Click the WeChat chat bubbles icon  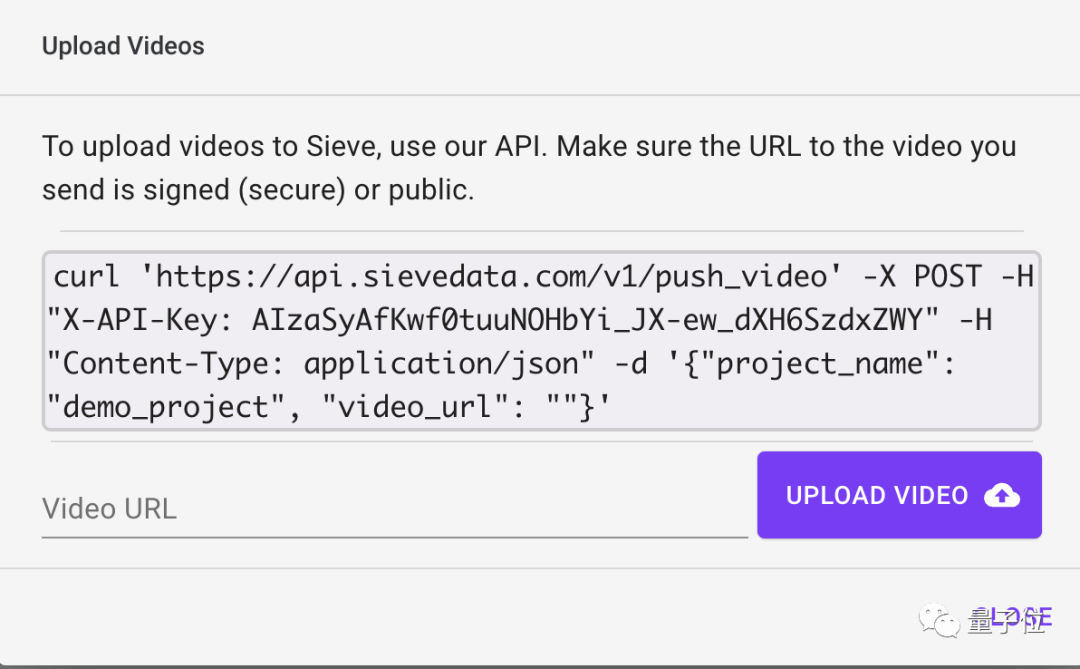[940, 622]
